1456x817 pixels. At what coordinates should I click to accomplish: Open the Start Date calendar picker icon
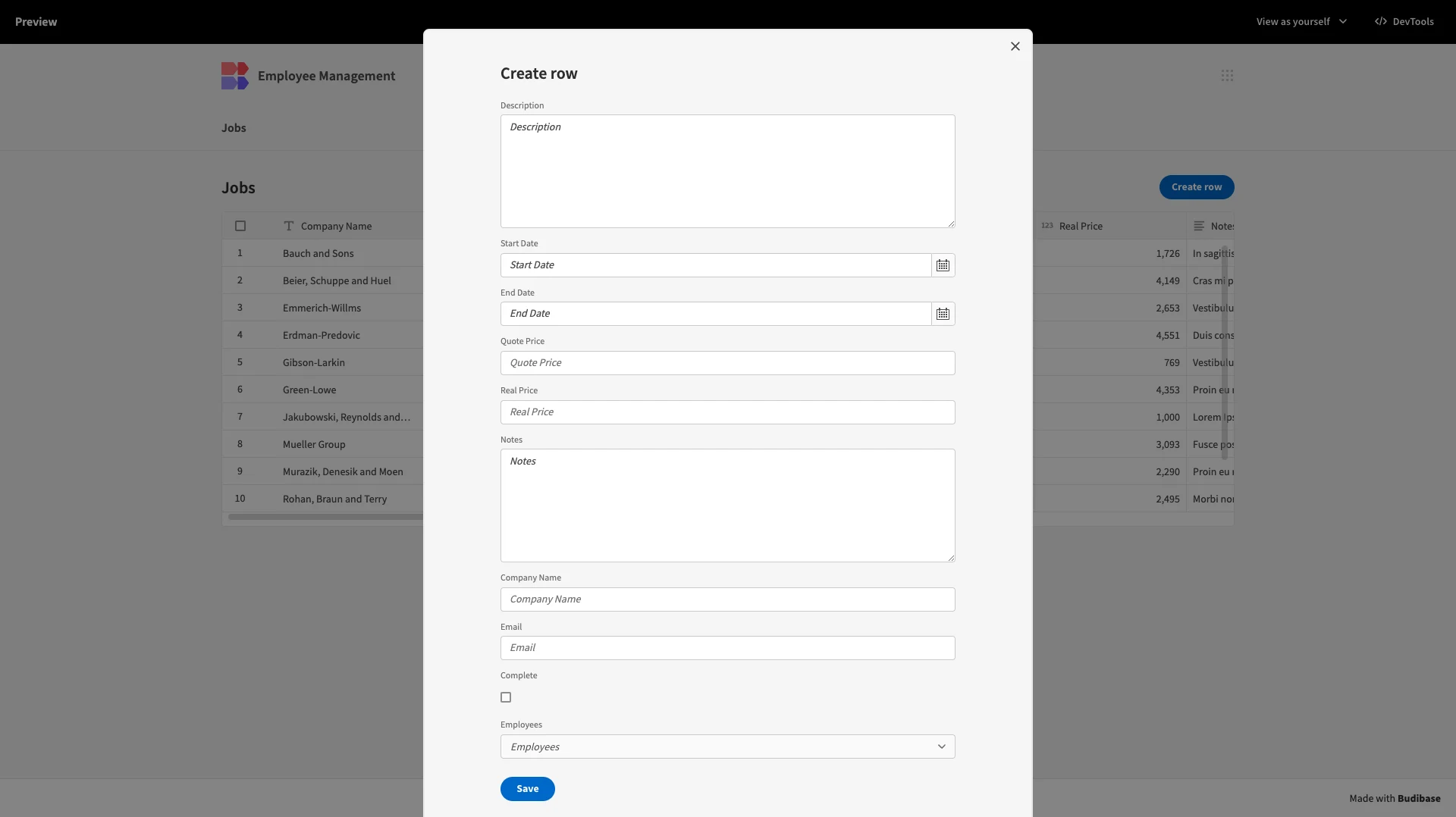[x=943, y=265]
